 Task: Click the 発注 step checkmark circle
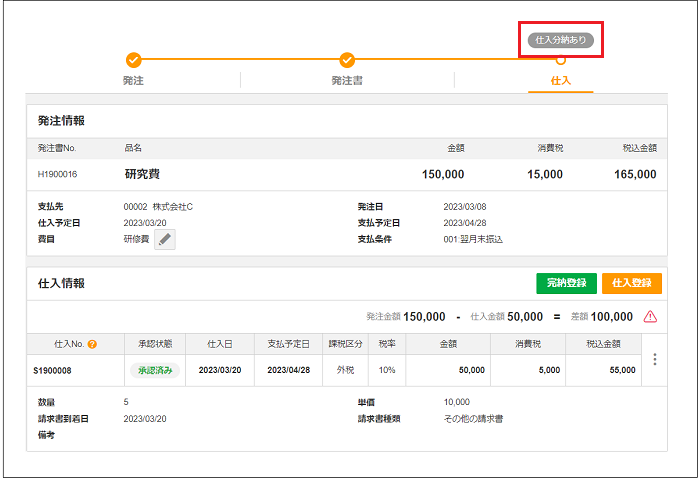(x=134, y=60)
